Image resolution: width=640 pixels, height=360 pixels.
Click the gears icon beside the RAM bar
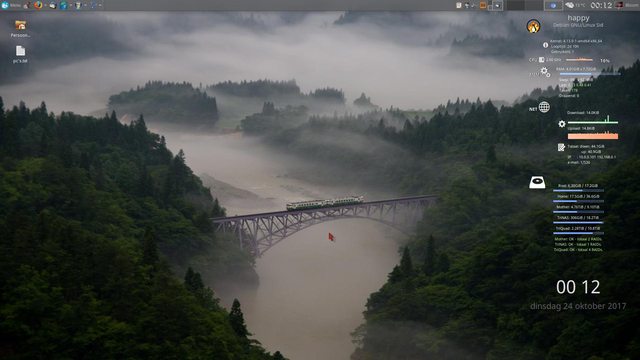(x=545, y=72)
